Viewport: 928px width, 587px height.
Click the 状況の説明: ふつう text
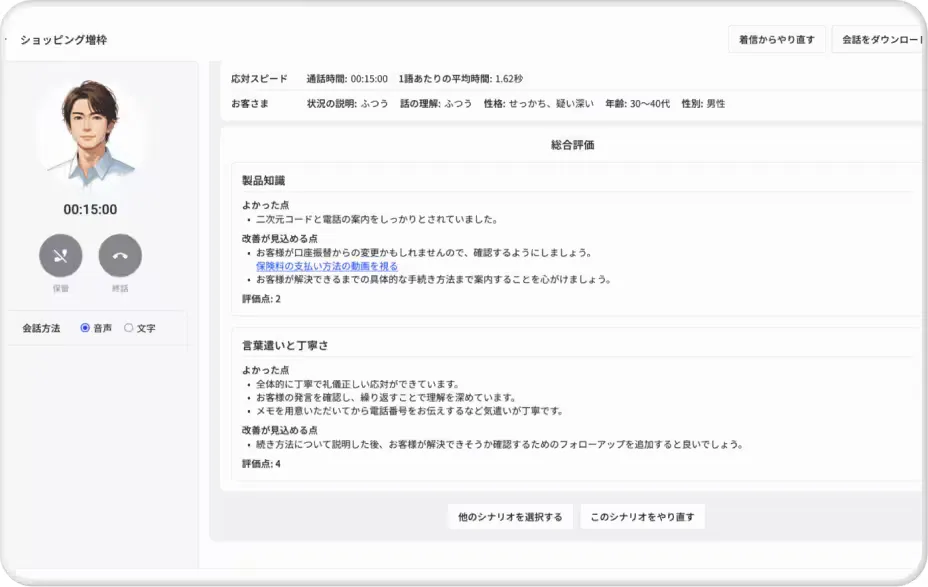pos(347,104)
